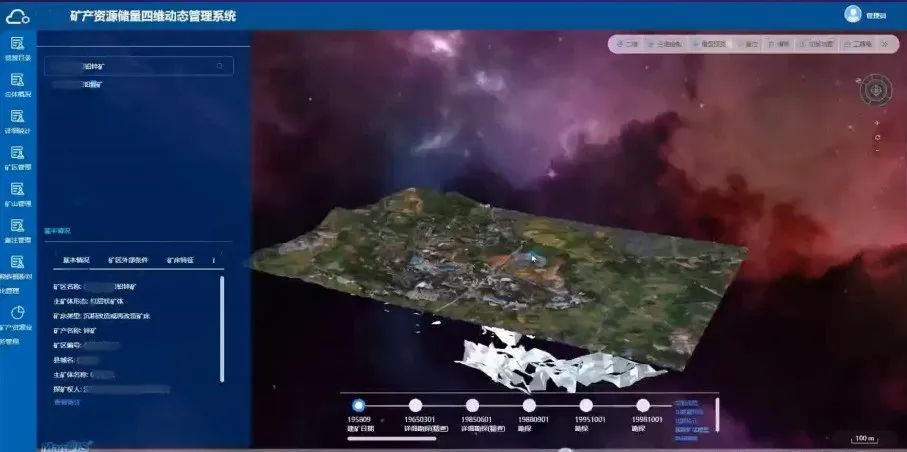Image resolution: width=907 pixels, height=452 pixels.
Task: Click the info panel vertical scrollbar
Action: click(x=222, y=329)
